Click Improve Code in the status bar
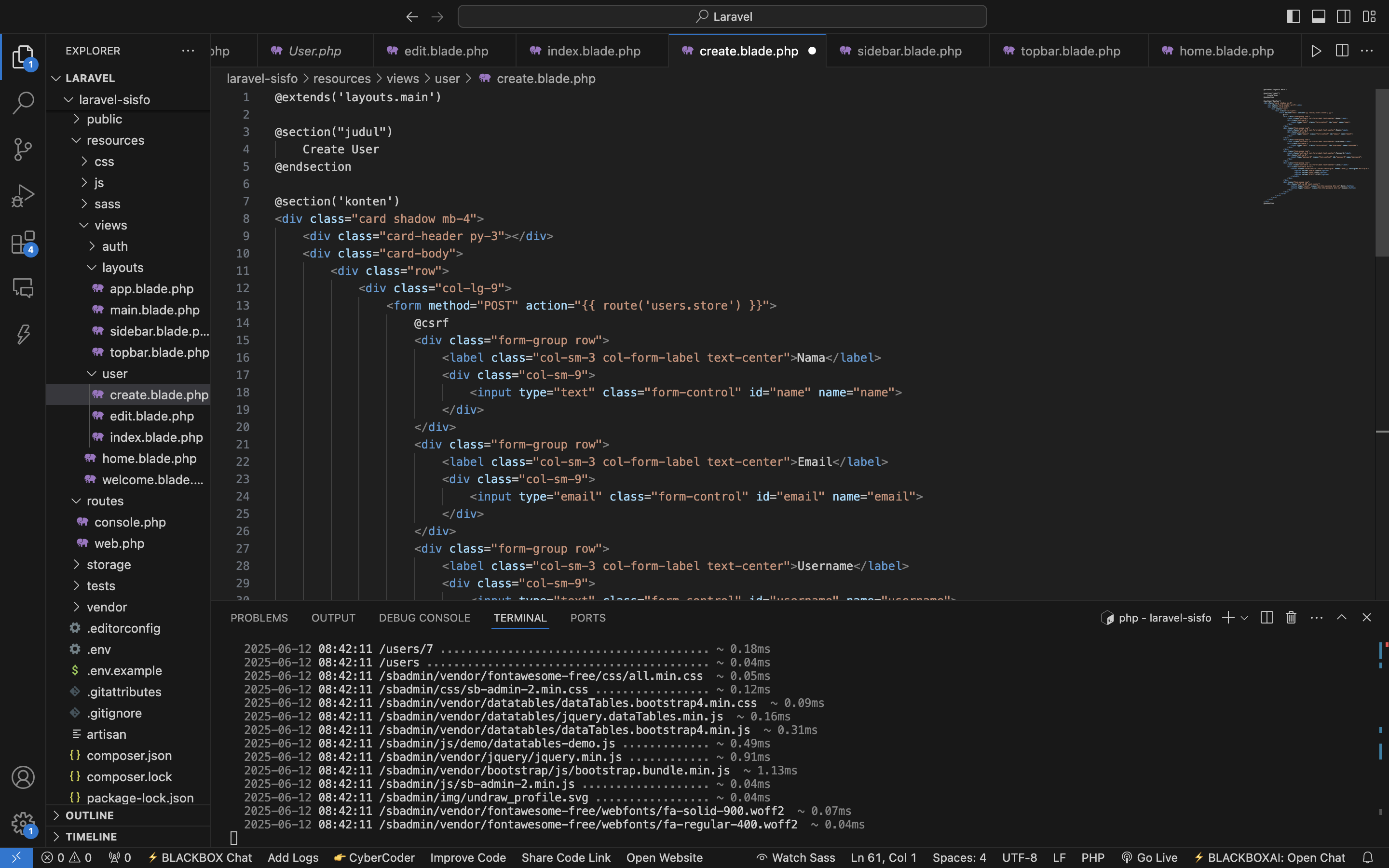This screenshot has height=868, width=1389. (467, 858)
